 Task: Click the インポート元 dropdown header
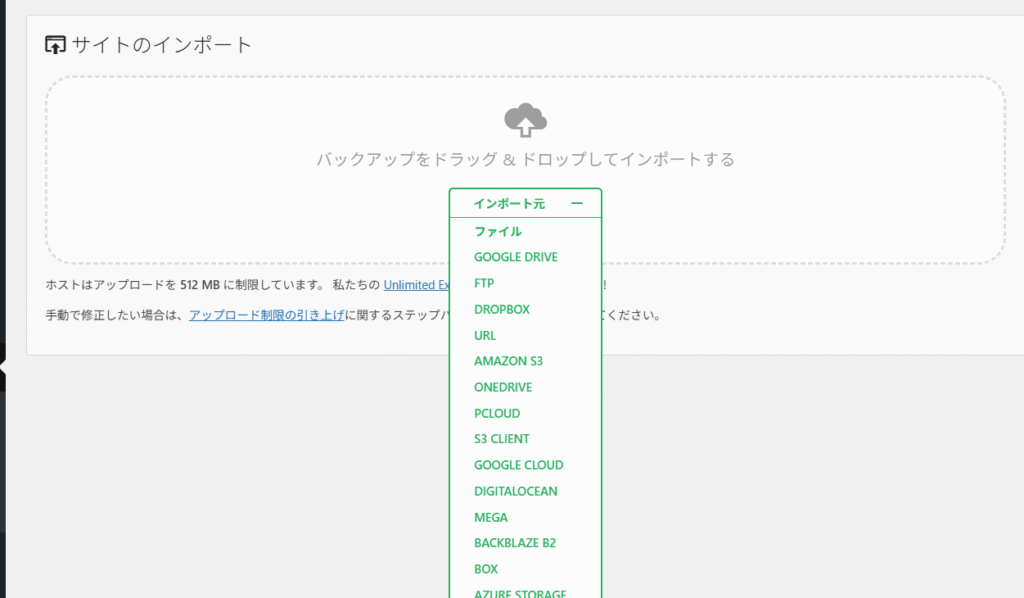pos(510,203)
